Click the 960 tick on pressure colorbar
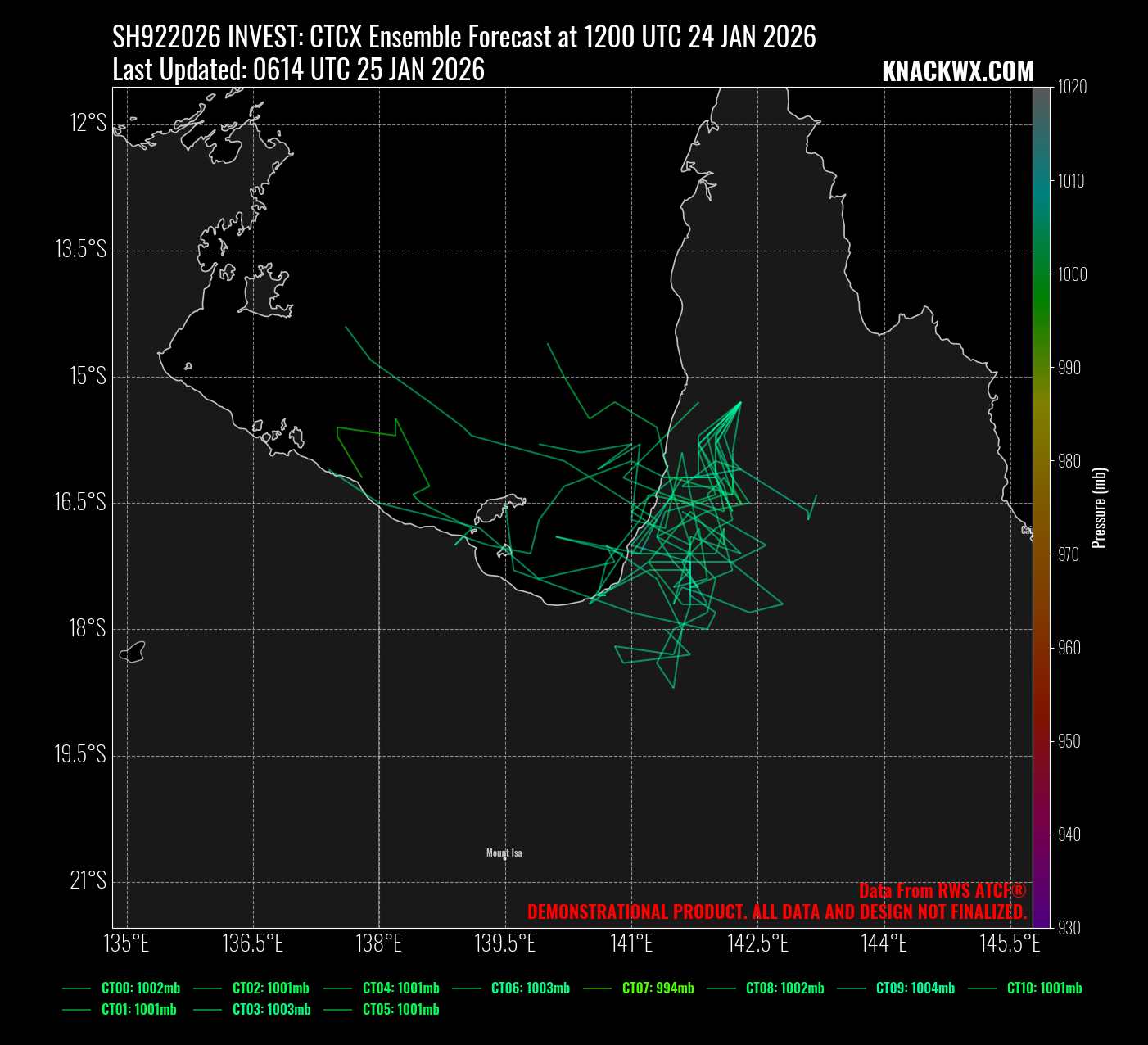 coord(1070,648)
